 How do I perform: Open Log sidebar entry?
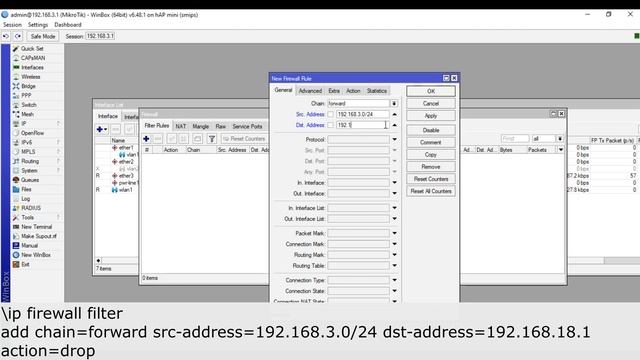pyautogui.click(x=25, y=199)
